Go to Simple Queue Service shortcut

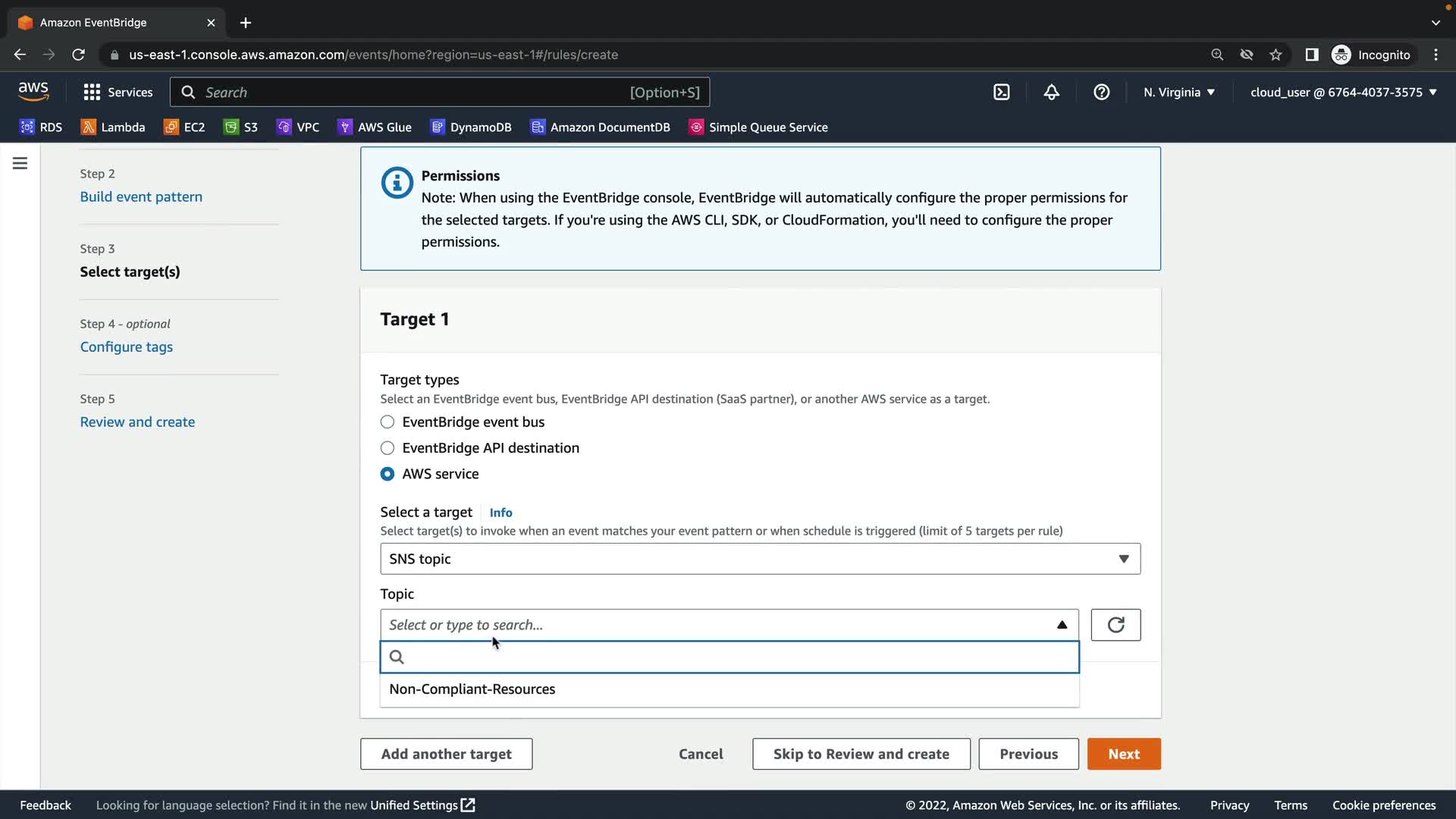click(x=758, y=127)
